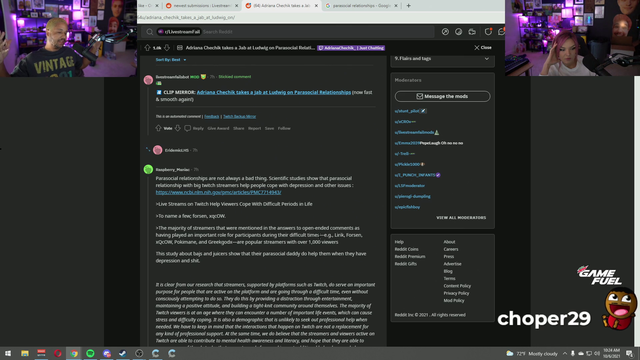This screenshot has width=640, height=360.
Task: Downvote the livestreamfailsbot stickied comment
Action: tap(178, 128)
